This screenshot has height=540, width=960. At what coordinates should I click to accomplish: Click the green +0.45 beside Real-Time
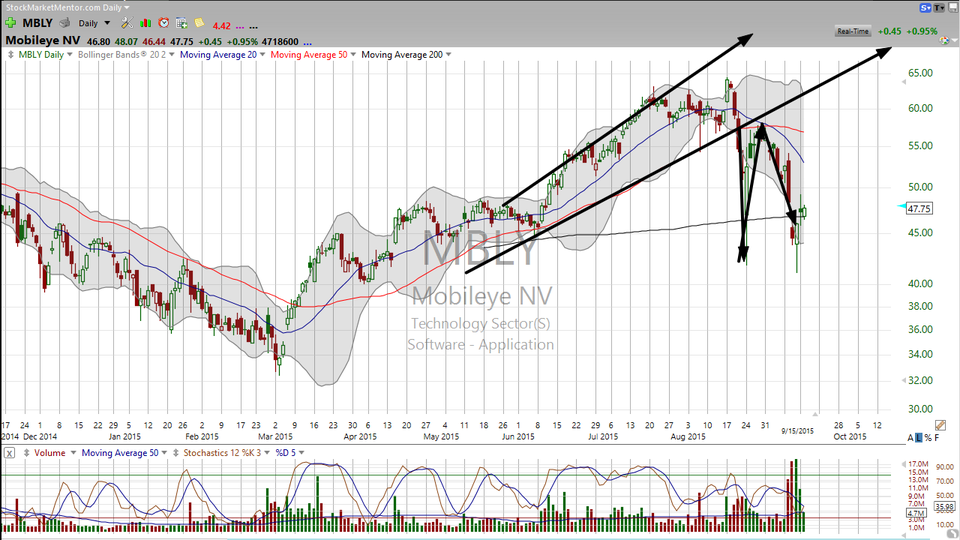(889, 31)
